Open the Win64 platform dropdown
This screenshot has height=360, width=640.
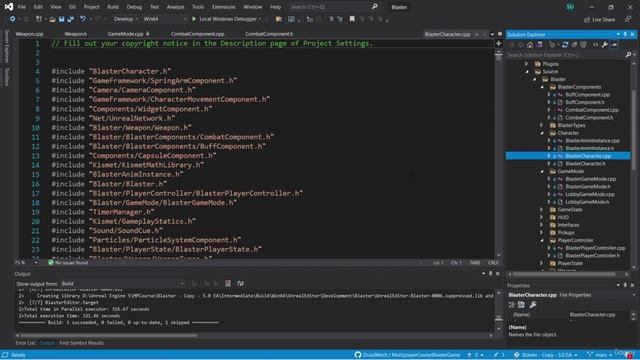(165, 19)
